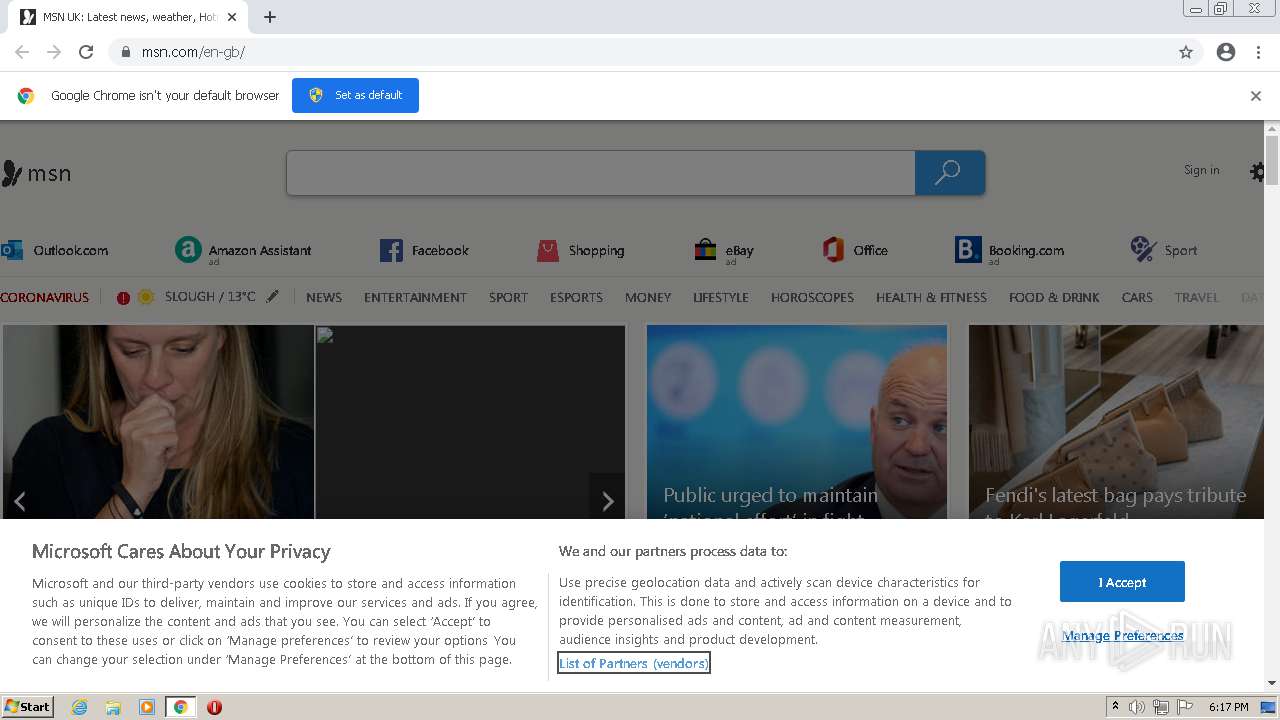Show the next carousel slide
Screen dimensions: 1280x720
[607, 500]
